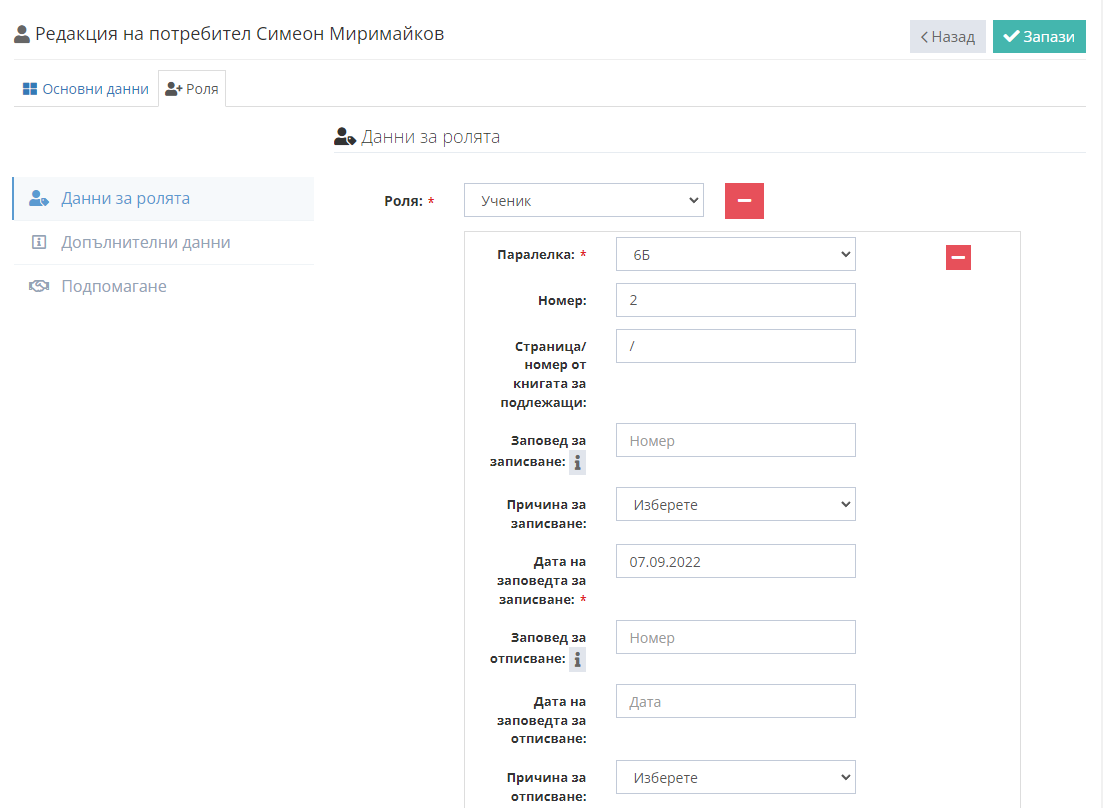Show info for Заповед за отписване
This screenshot has width=1103, height=808.
point(578,660)
